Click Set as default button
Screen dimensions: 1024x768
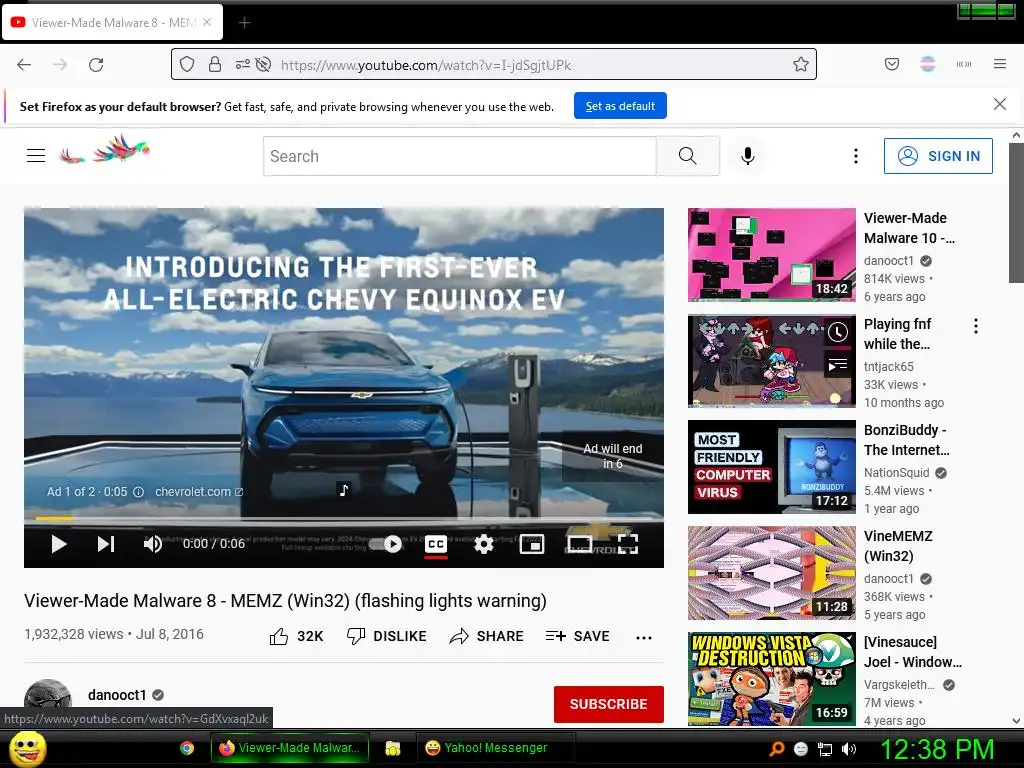620,106
